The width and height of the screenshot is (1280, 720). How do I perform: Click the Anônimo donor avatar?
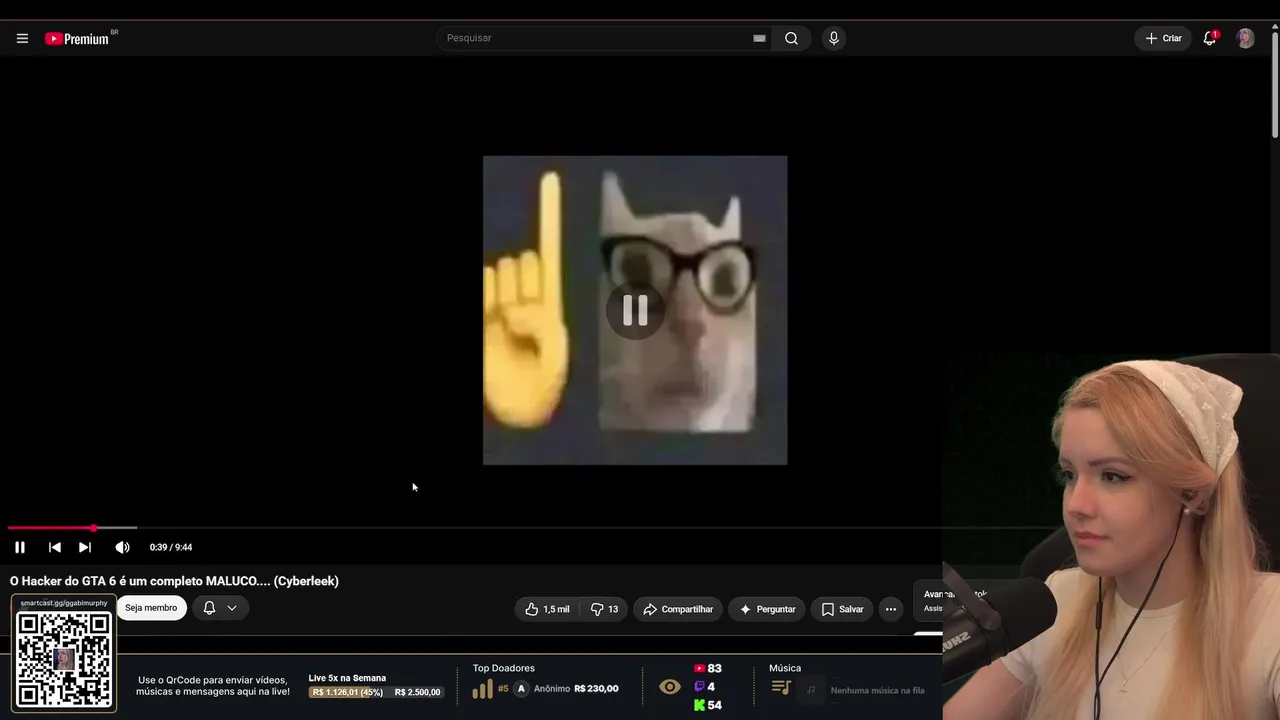coord(521,689)
